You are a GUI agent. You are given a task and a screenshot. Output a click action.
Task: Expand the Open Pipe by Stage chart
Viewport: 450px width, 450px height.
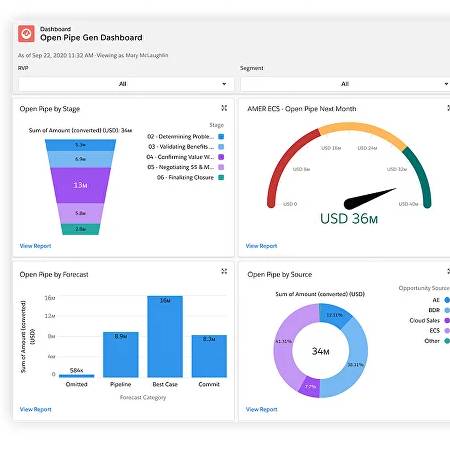[224, 108]
